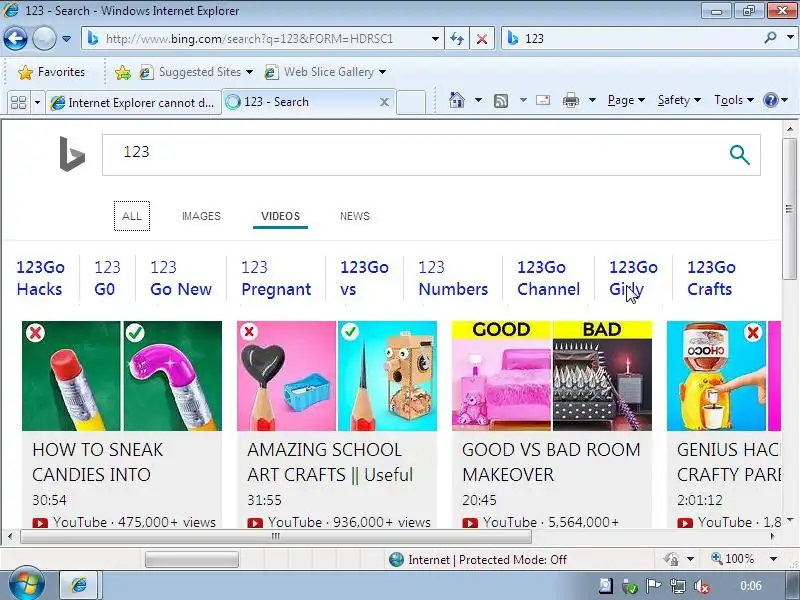800x600 pixels.
Task: Click the Home icon in command bar
Action: [x=457, y=100]
